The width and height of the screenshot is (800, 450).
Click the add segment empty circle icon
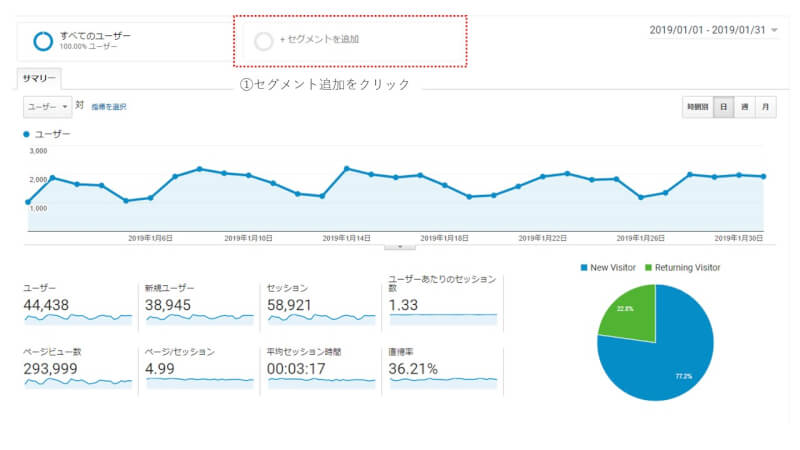coord(264,41)
